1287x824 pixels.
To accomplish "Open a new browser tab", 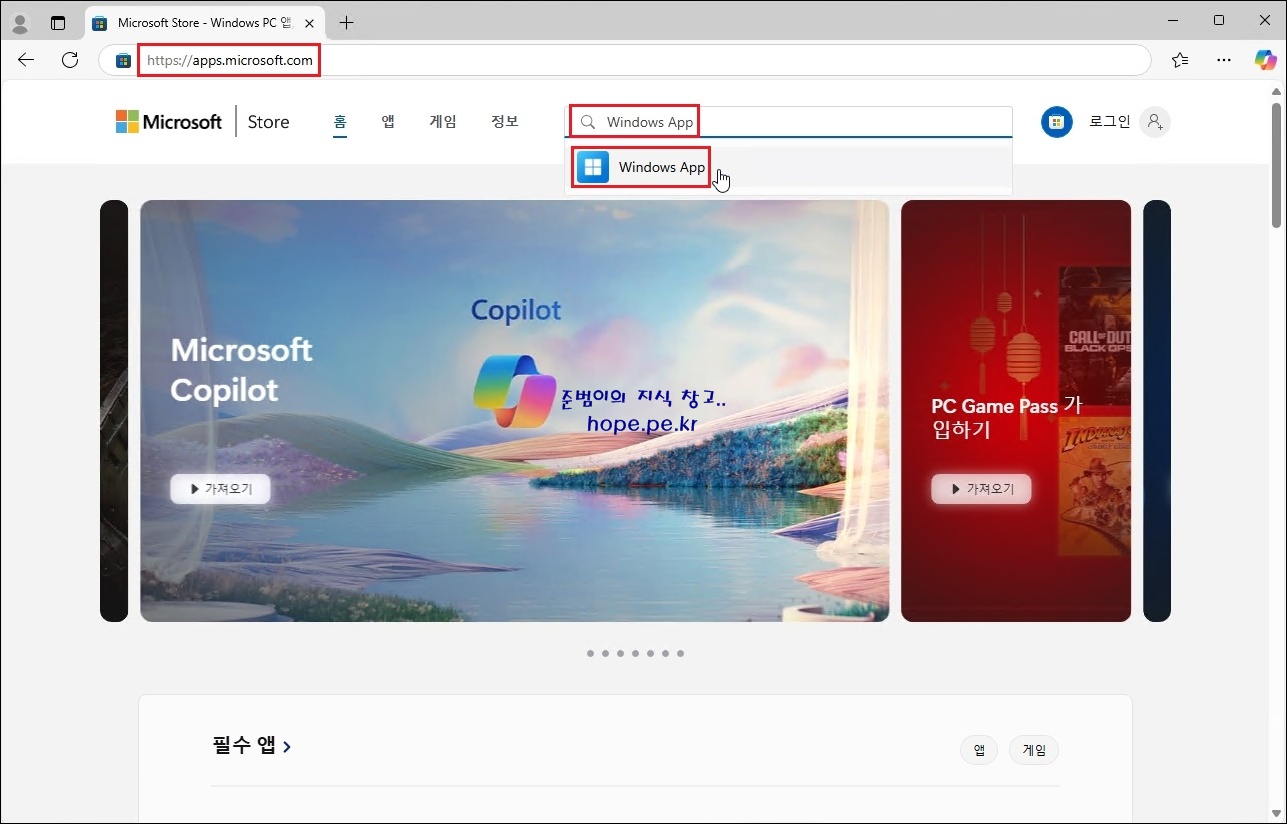I will (x=347, y=22).
